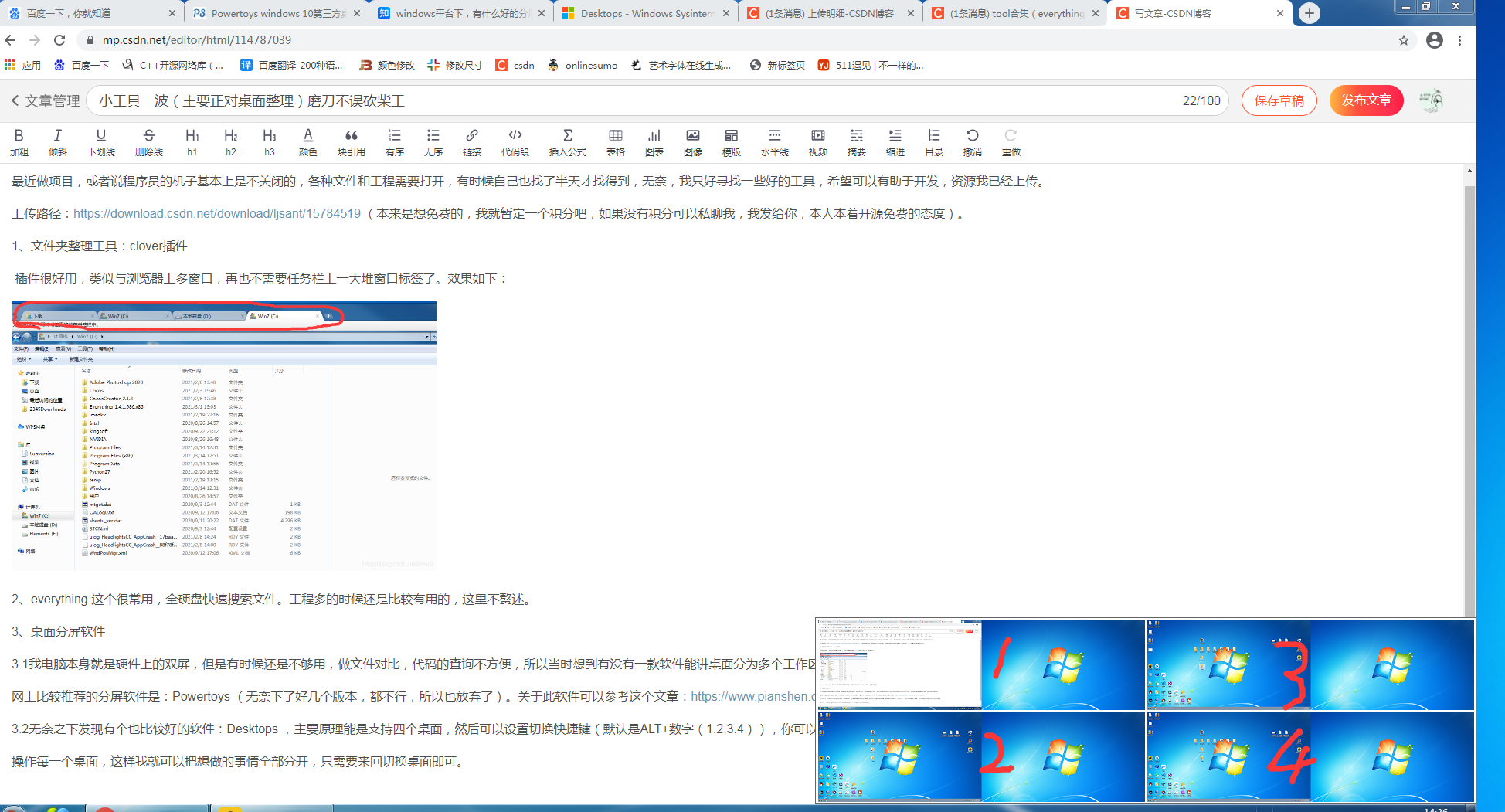
Task: Set heading level h3
Action: click(x=270, y=143)
